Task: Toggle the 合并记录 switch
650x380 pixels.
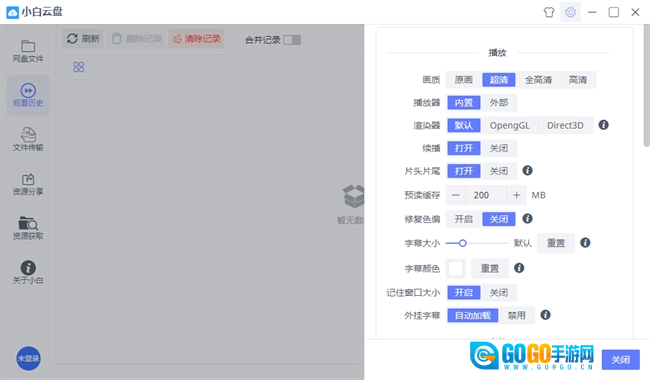Action: point(292,40)
